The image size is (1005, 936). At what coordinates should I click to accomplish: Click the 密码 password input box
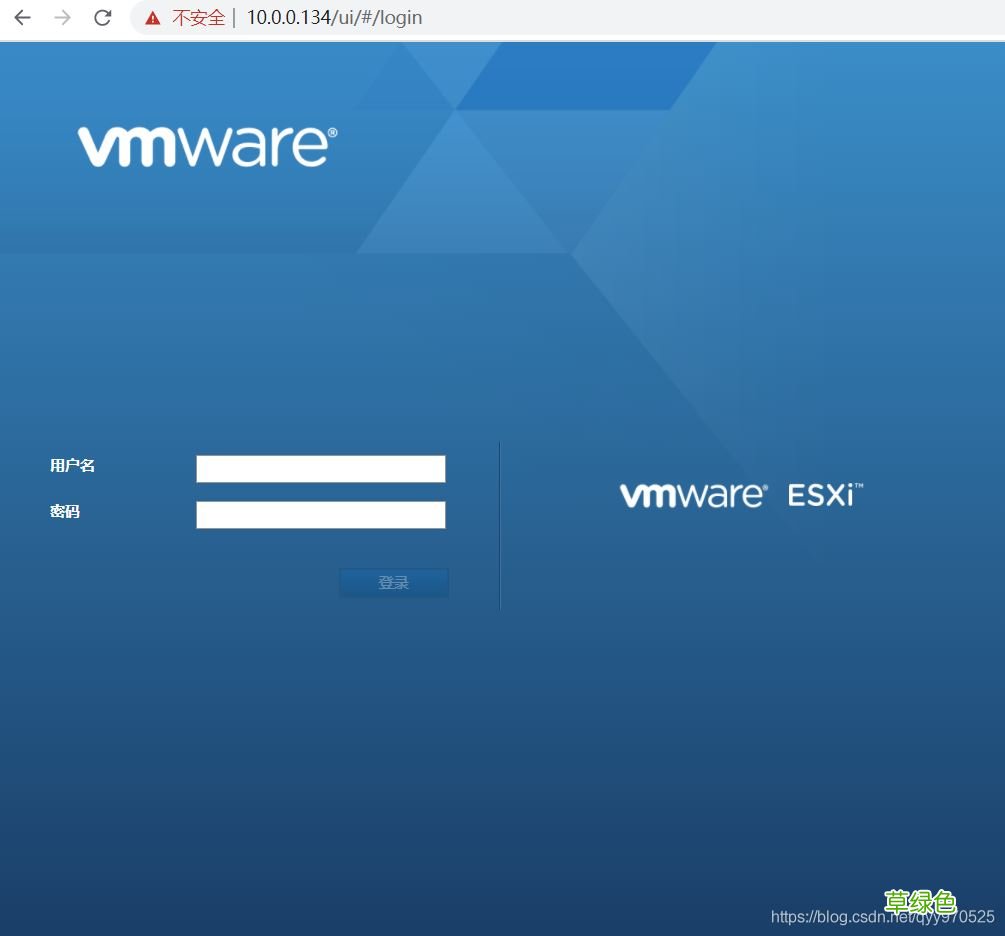tap(320, 515)
